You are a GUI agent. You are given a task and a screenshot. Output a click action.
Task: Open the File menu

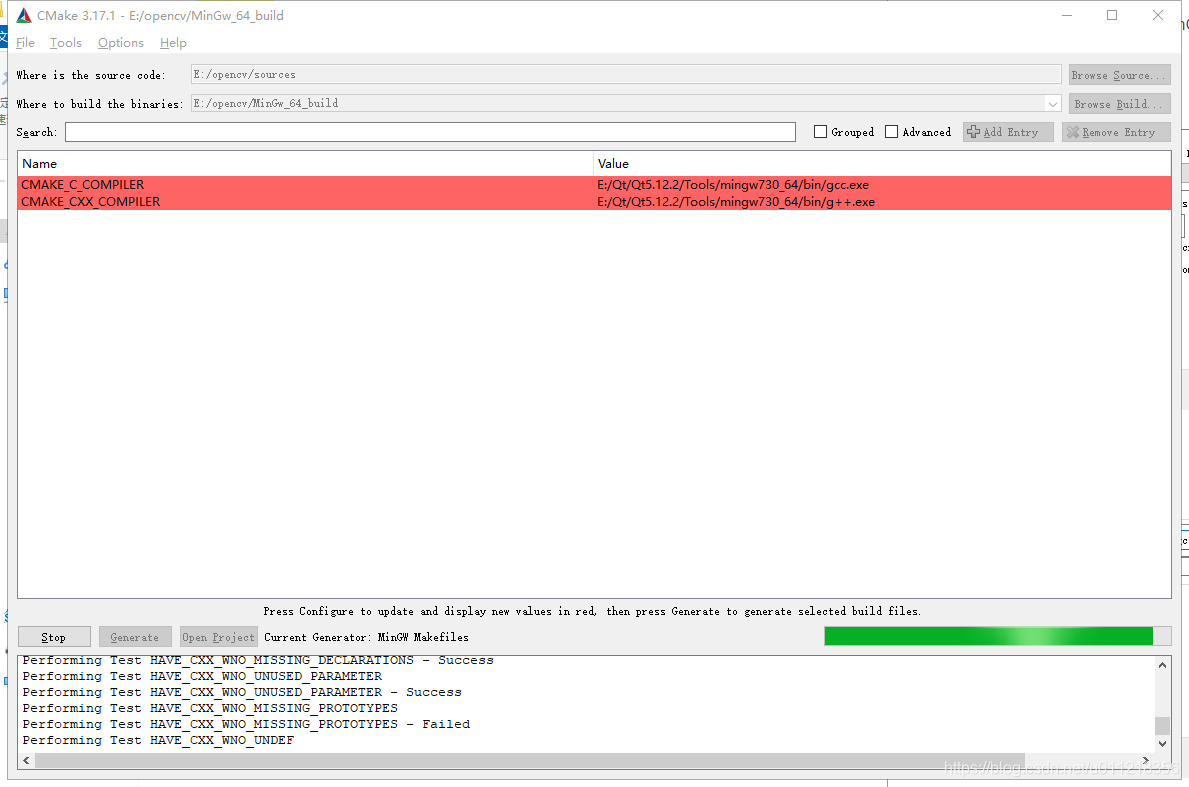(x=25, y=42)
